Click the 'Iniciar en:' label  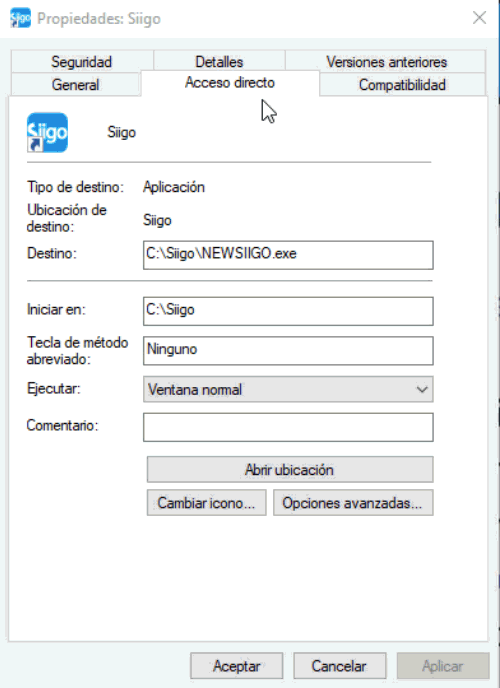click(56, 310)
